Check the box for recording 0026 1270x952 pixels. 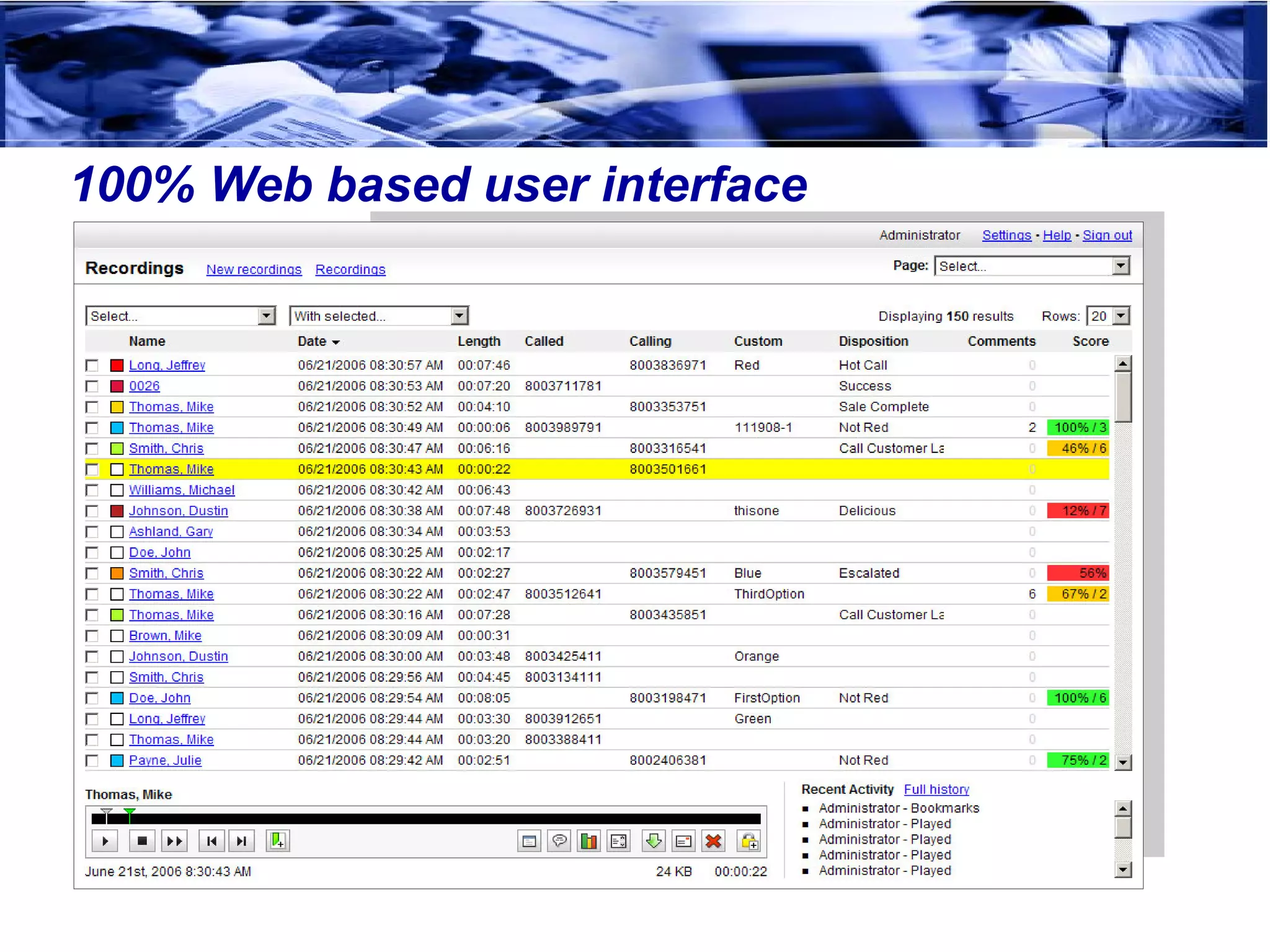[x=92, y=386]
